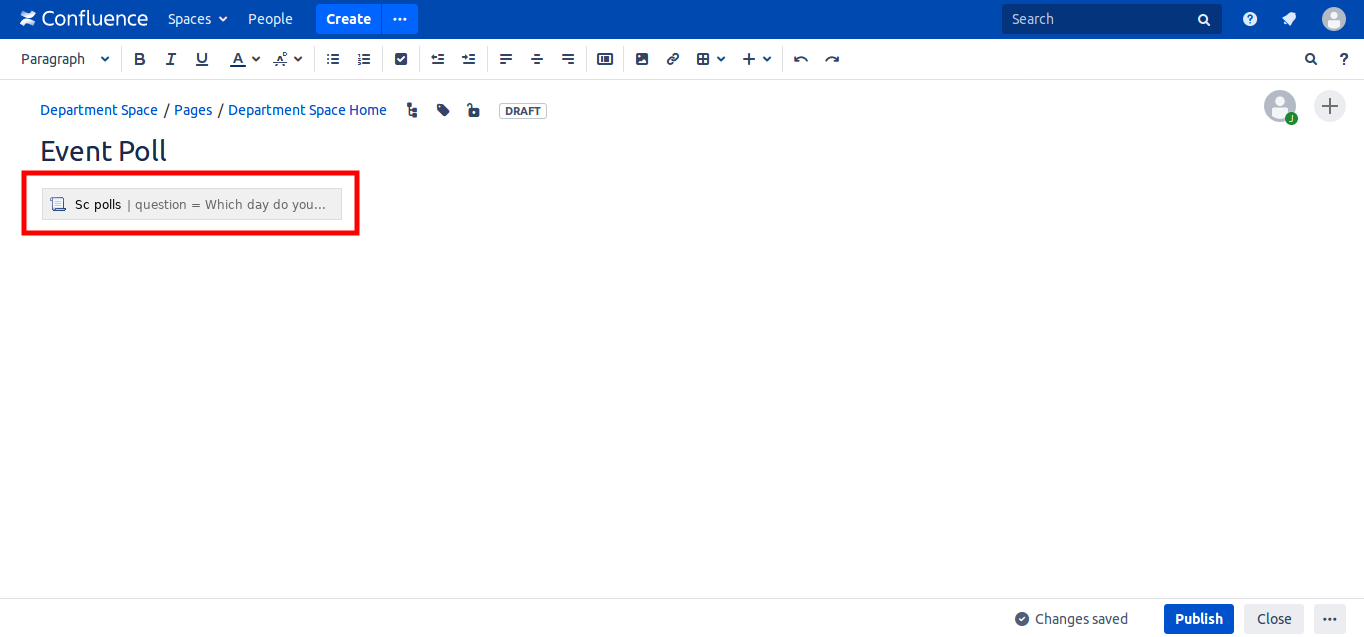This screenshot has height=637, width=1364.
Task: Open page restrictions padlock icon
Action: click(x=473, y=110)
